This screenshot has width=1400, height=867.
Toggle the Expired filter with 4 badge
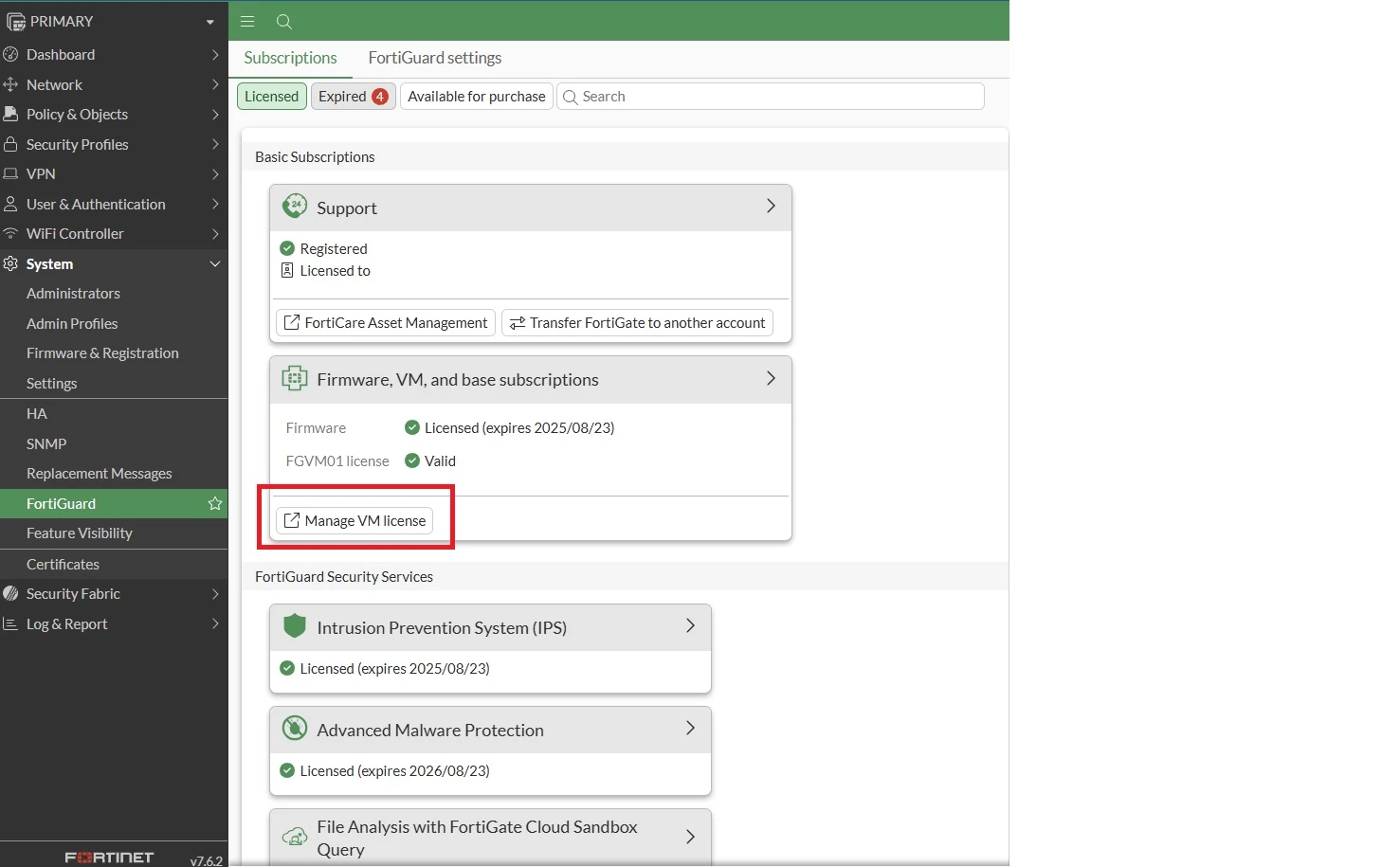354,96
